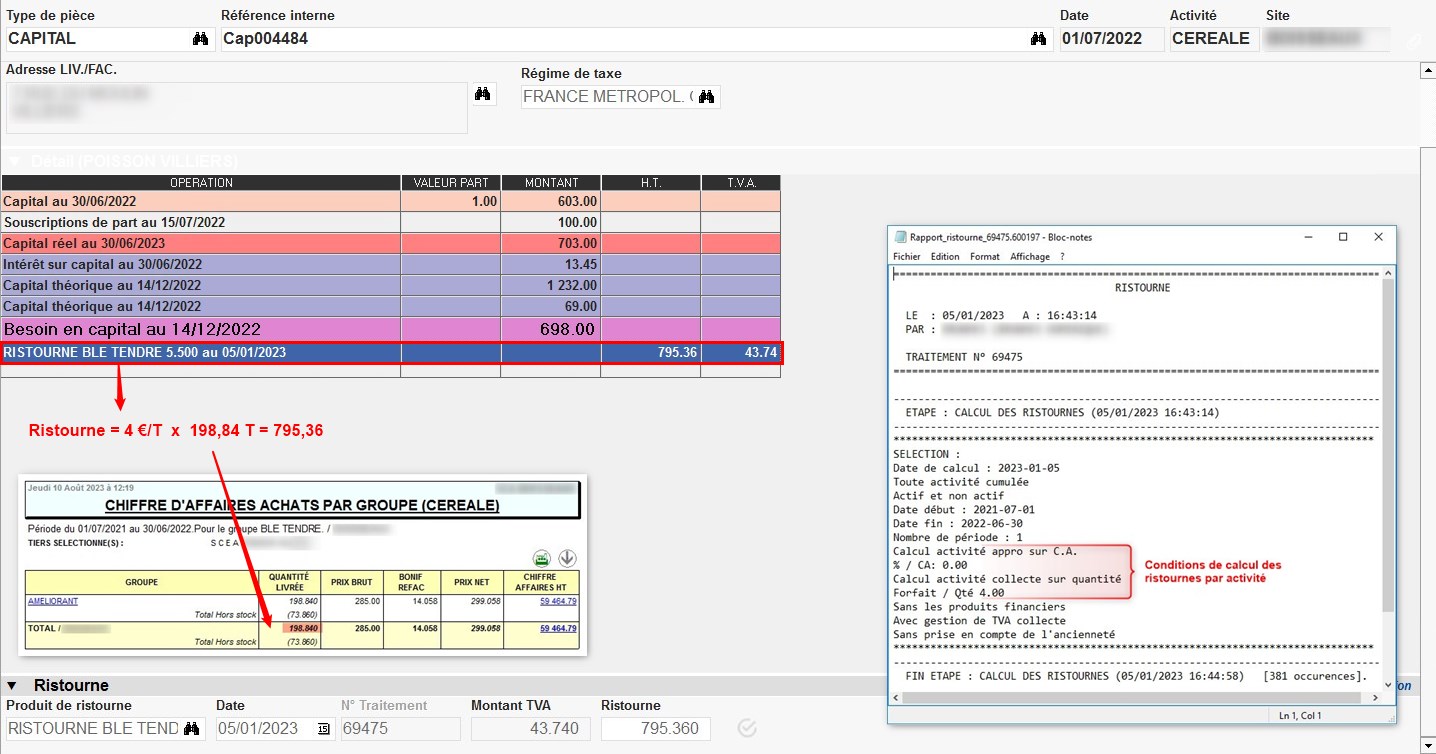Open 59 464.79 link in TOTAL row
Viewport: 1436px width, 754px height.
pyautogui.click(x=558, y=628)
